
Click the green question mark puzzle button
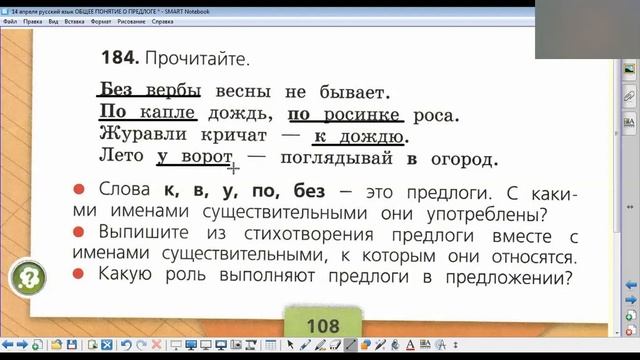click(28, 278)
